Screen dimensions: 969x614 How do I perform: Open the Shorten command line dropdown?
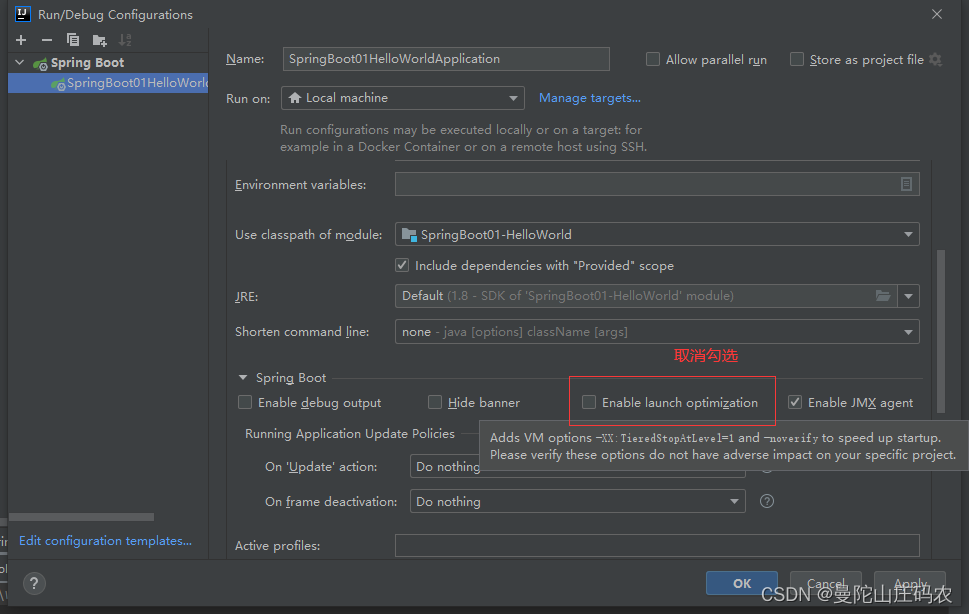(657, 332)
